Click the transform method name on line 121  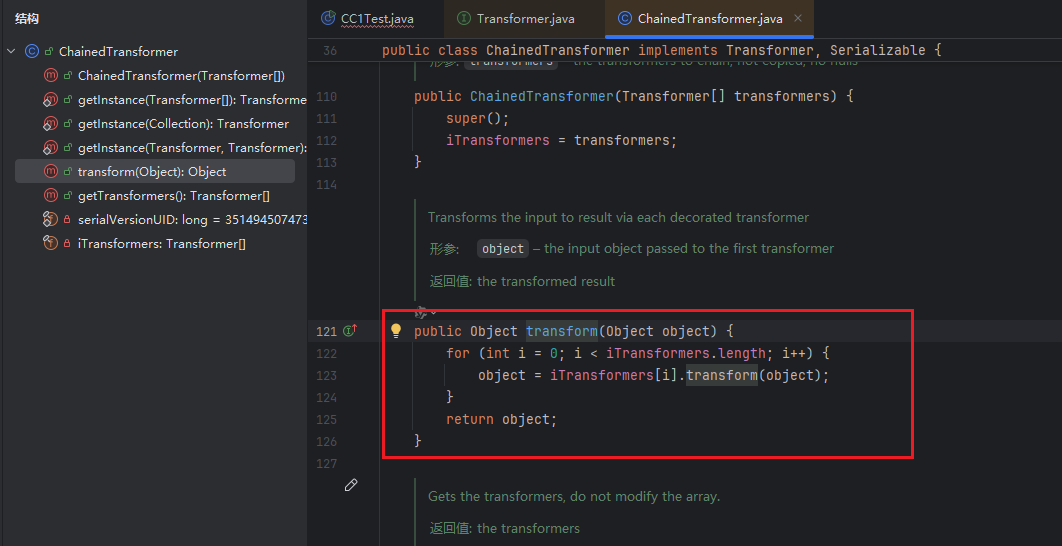(x=561, y=331)
